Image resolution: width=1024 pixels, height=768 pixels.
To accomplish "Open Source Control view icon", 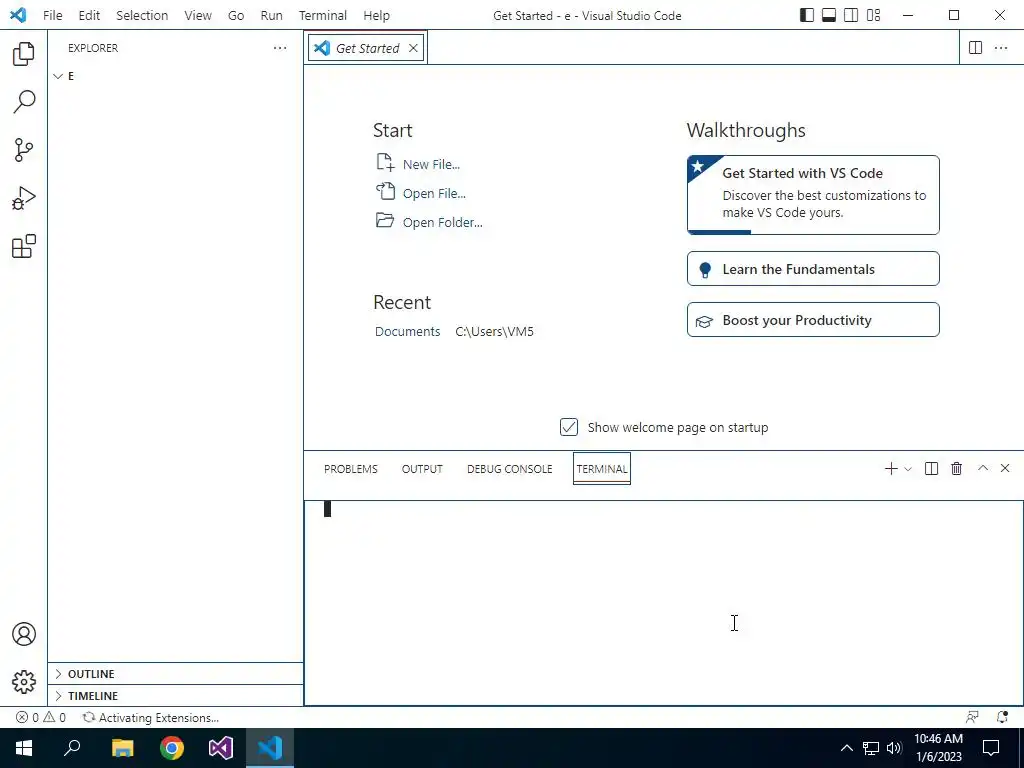I will (24, 150).
